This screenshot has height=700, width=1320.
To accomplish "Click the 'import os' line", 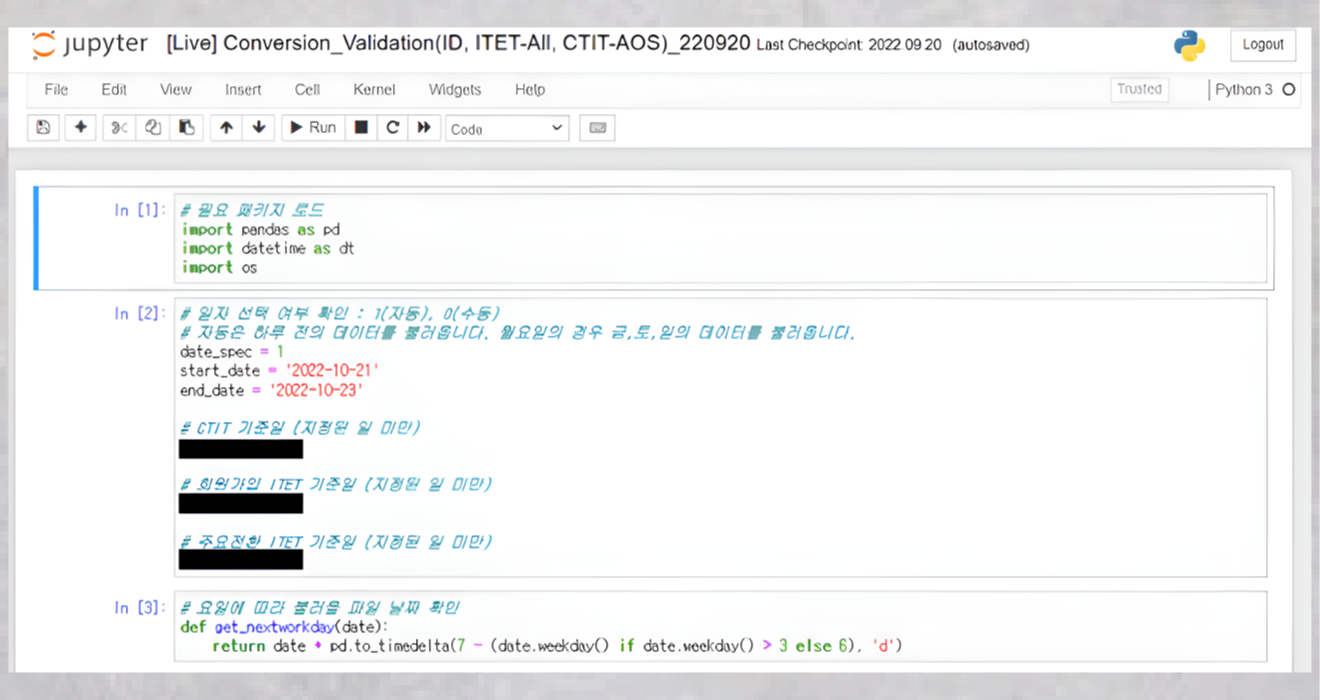I will click(219, 267).
